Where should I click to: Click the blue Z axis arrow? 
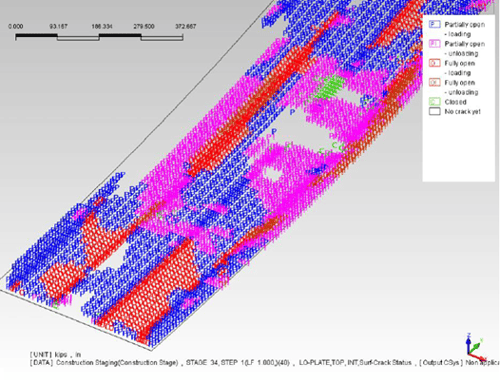(469, 343)
